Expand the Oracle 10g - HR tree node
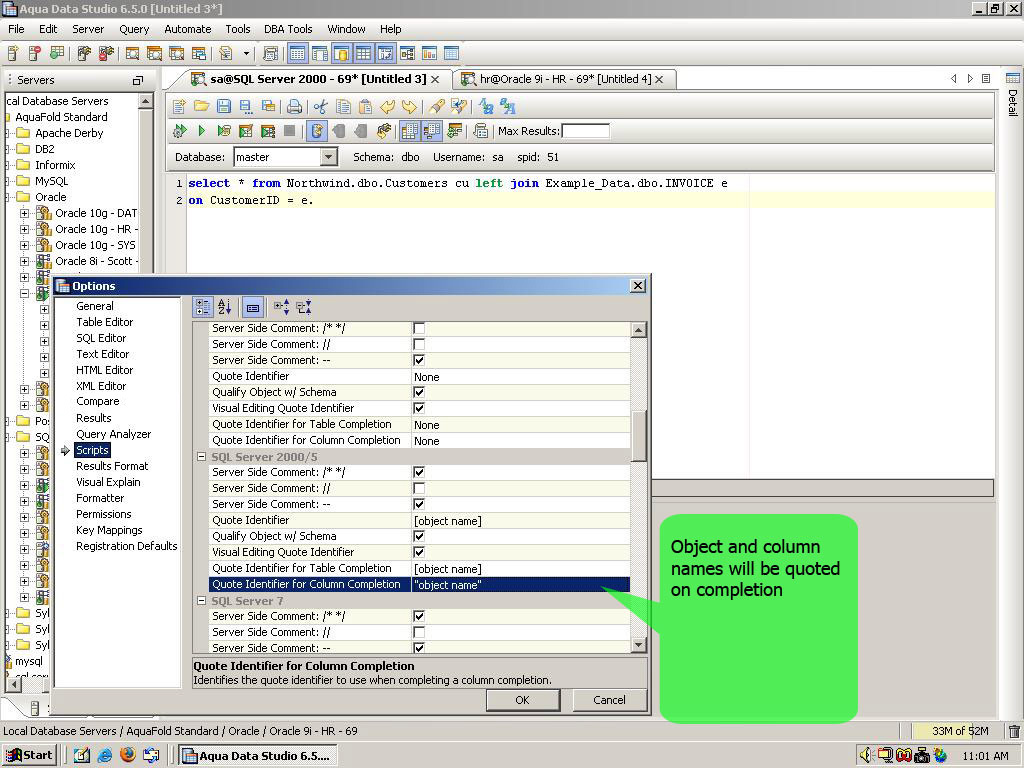1024x768 pixels. point(24,229)
